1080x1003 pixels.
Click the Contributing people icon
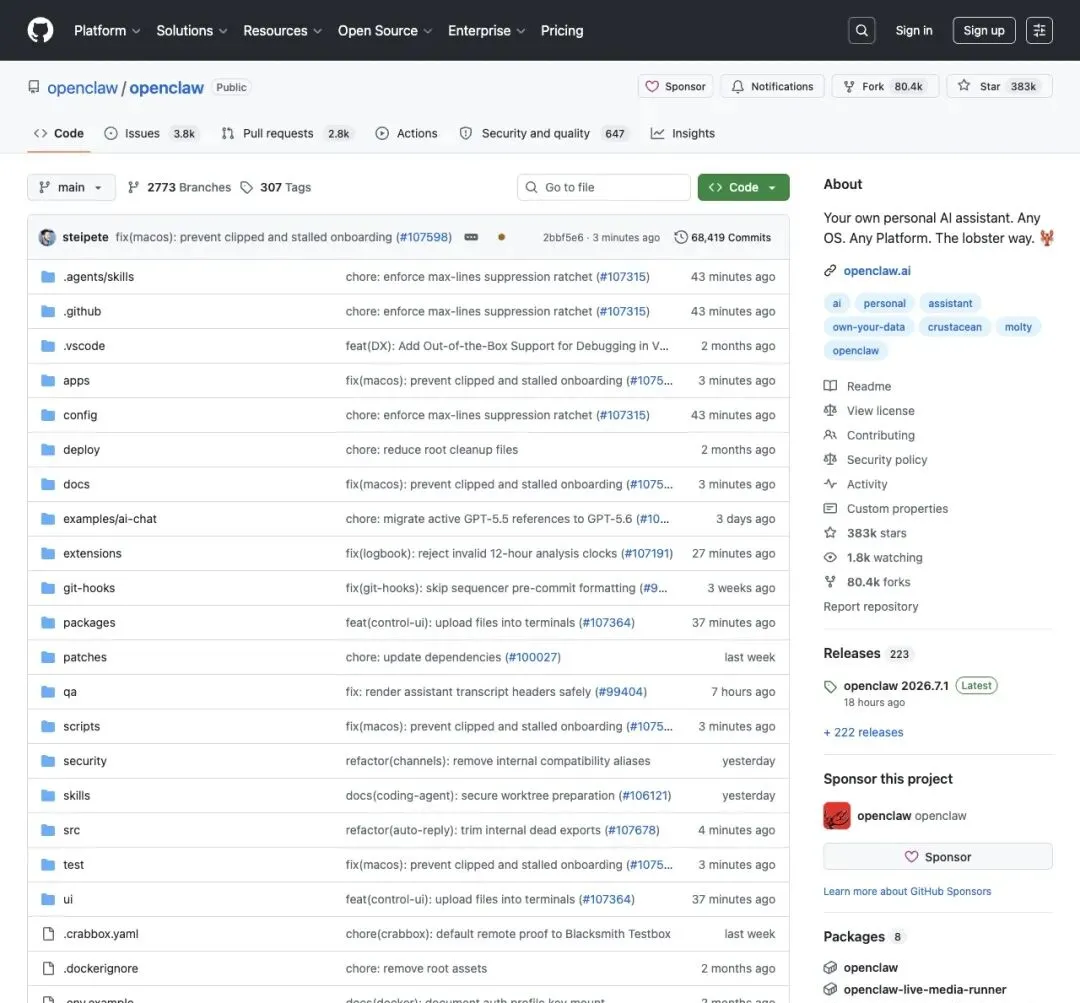(x=830, y=435)
